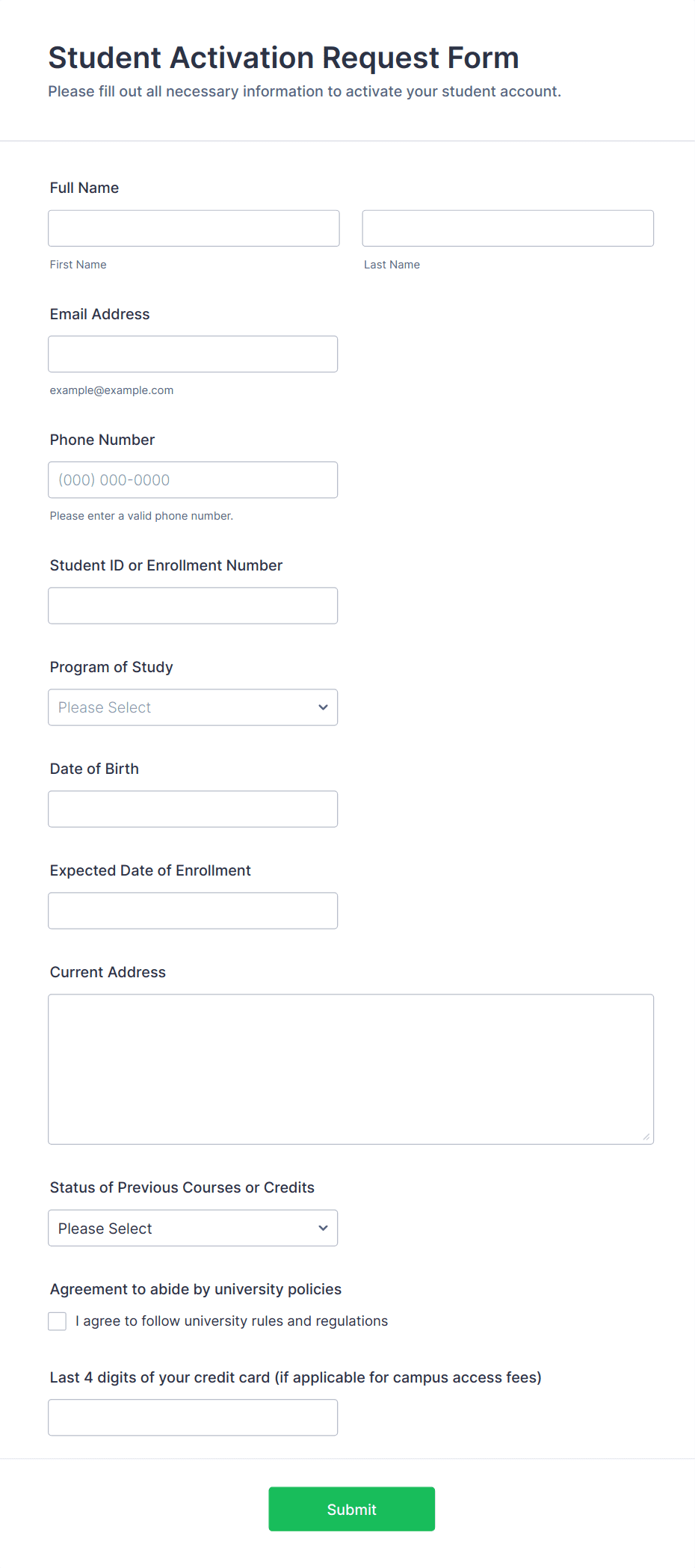
Task: Click the credit card last 4 digits field
Action: 193,1418
